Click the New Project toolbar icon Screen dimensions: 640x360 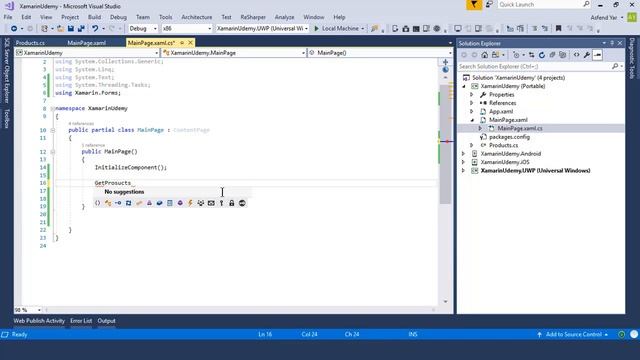(x=44, y=29)
